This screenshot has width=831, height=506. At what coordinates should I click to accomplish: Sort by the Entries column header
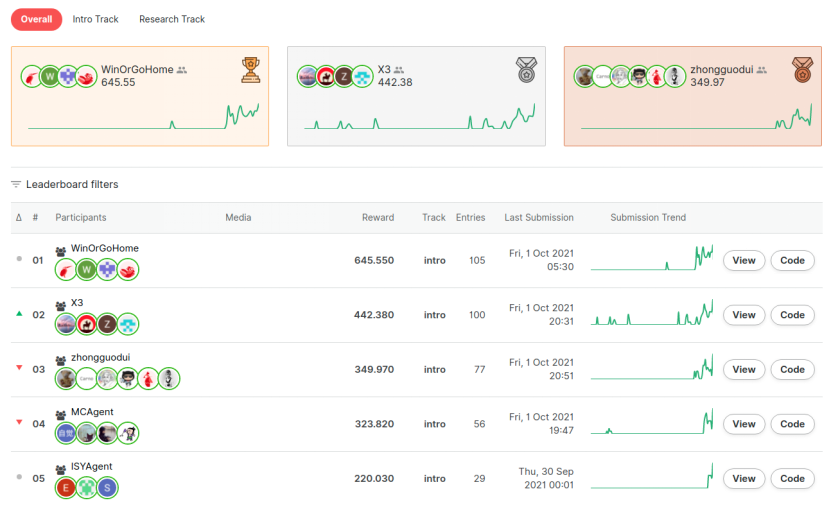click(471, 217)
